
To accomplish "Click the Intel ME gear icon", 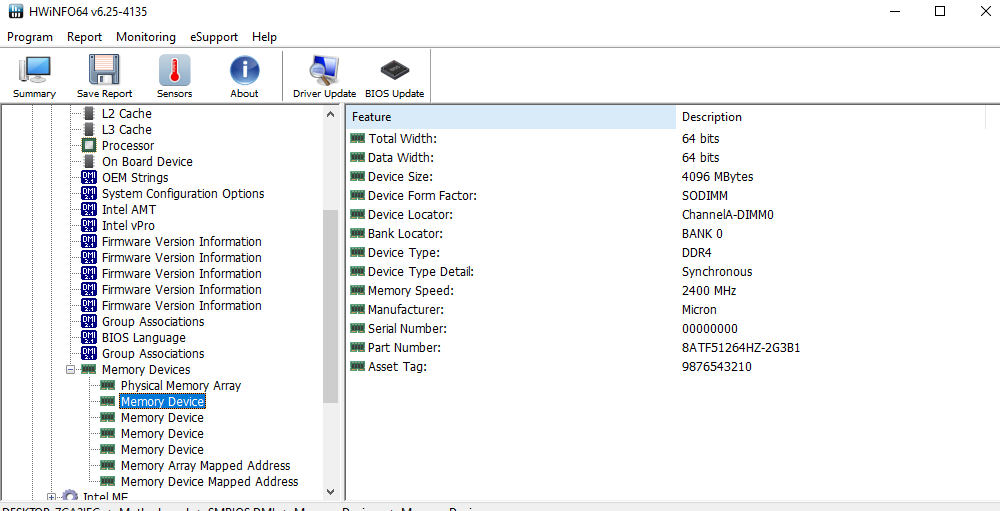I will [70, 497].
